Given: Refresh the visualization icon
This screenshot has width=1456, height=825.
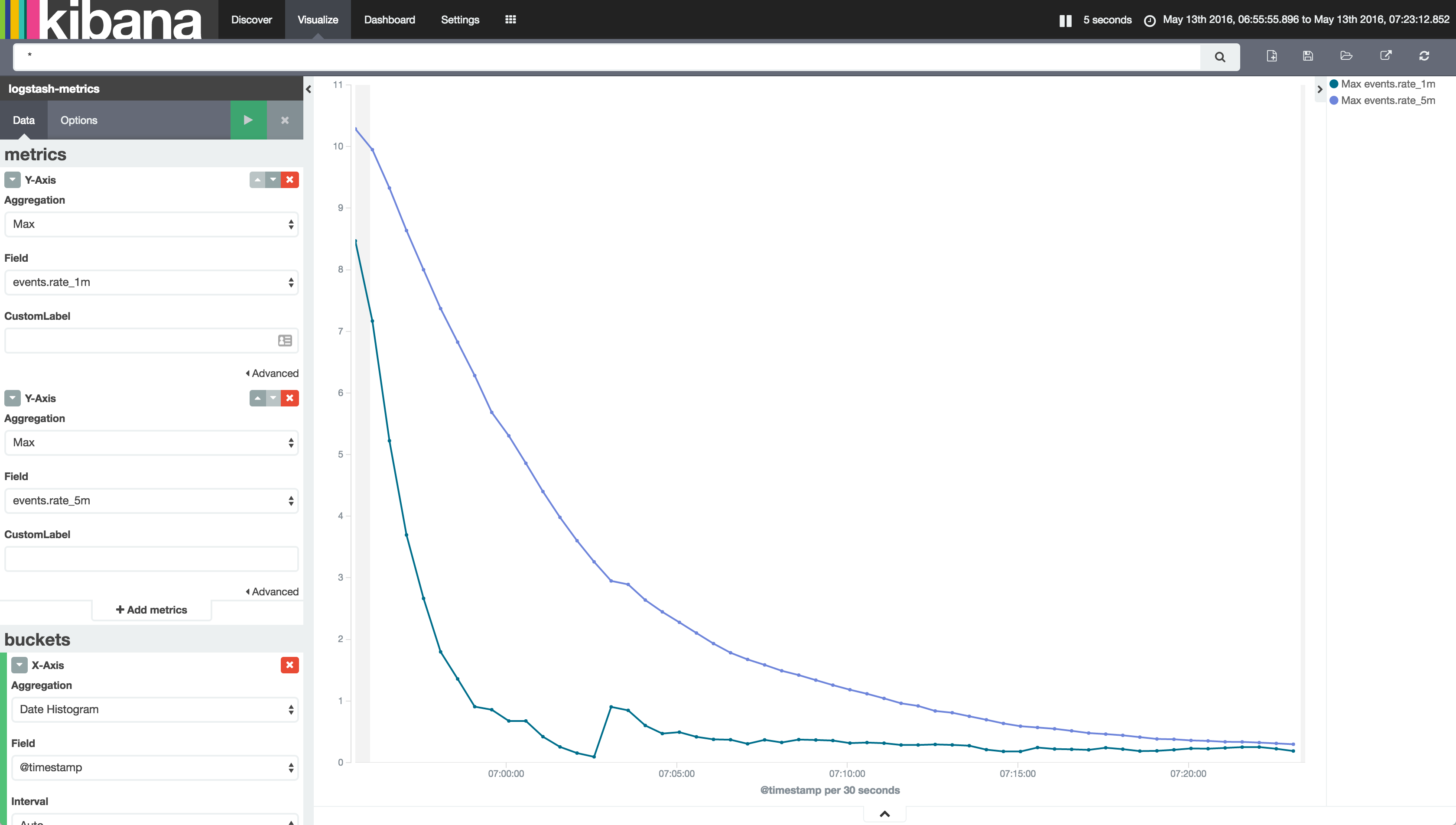Looking at the screenshot, I should tap(1423, 55).
